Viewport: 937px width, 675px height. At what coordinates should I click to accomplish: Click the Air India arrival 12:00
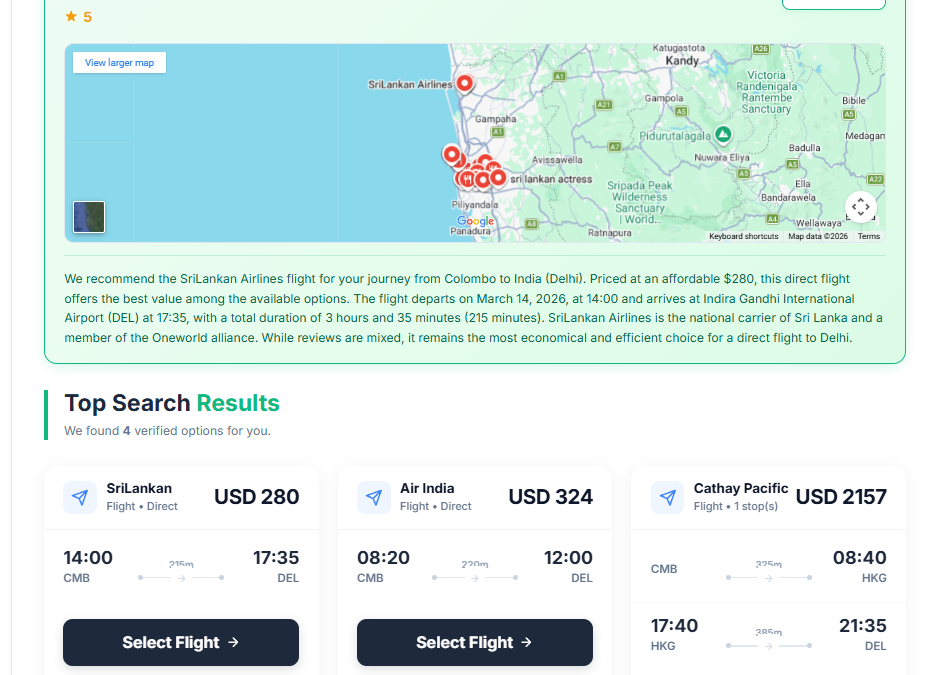(568, 558)
